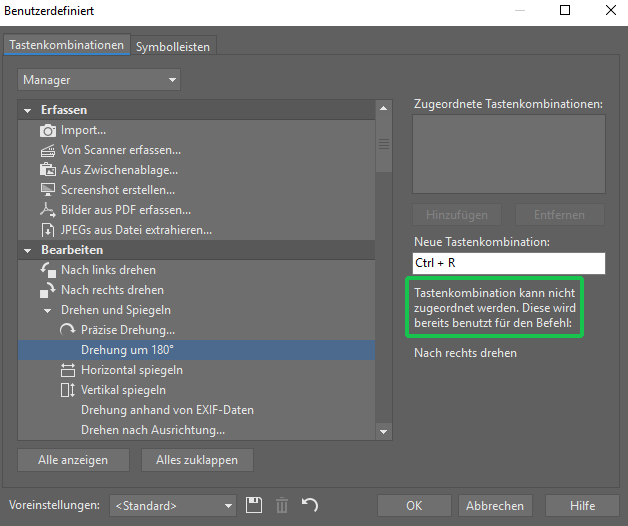Switch to the Symbolleisten tab
This screenshot has width=628, height=526.
(x=173, y=46)
